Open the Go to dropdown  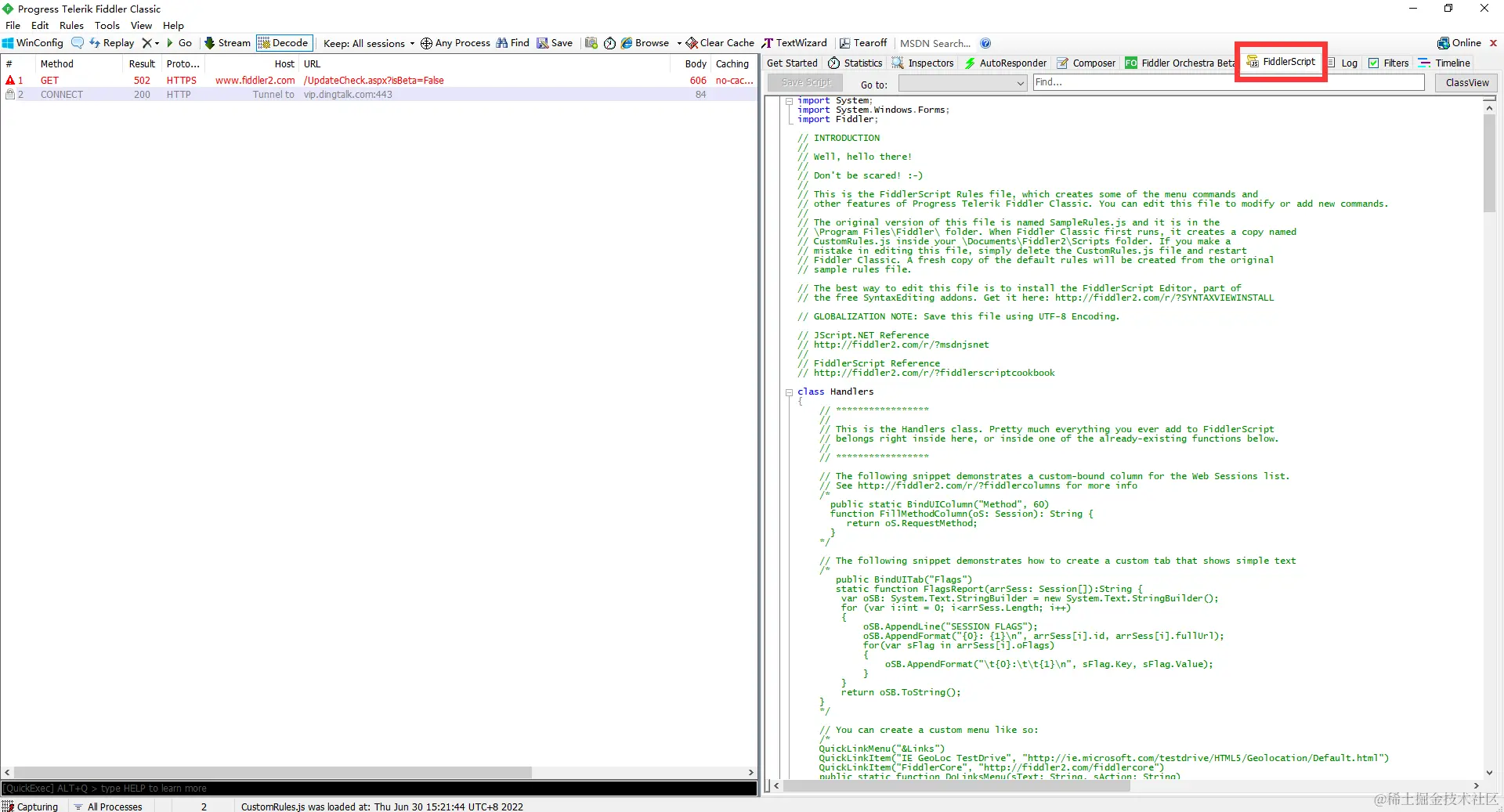[x=963, y=84]
